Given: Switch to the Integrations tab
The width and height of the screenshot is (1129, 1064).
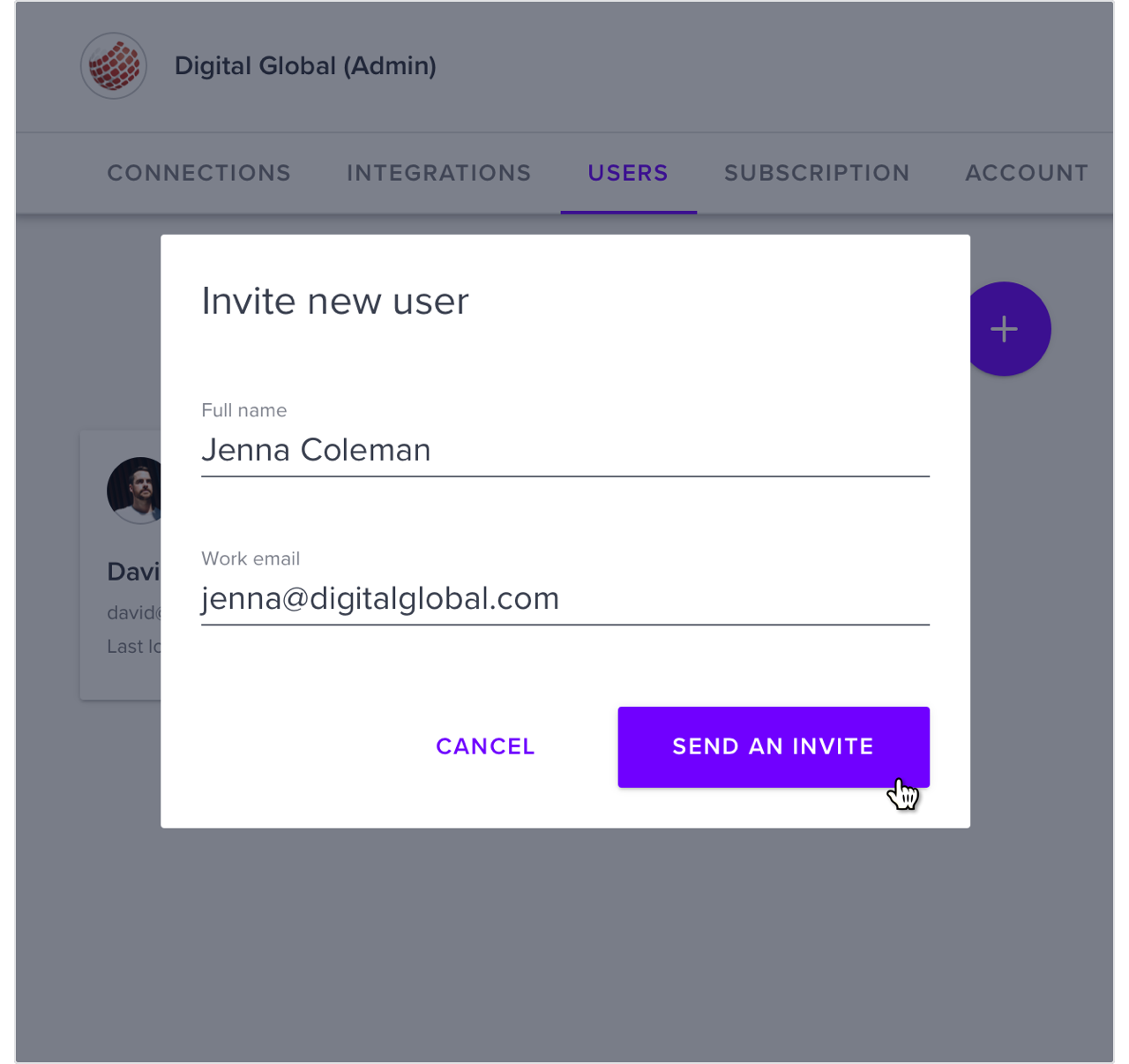Looking at the screenshot, I should (x=439, y=173).
